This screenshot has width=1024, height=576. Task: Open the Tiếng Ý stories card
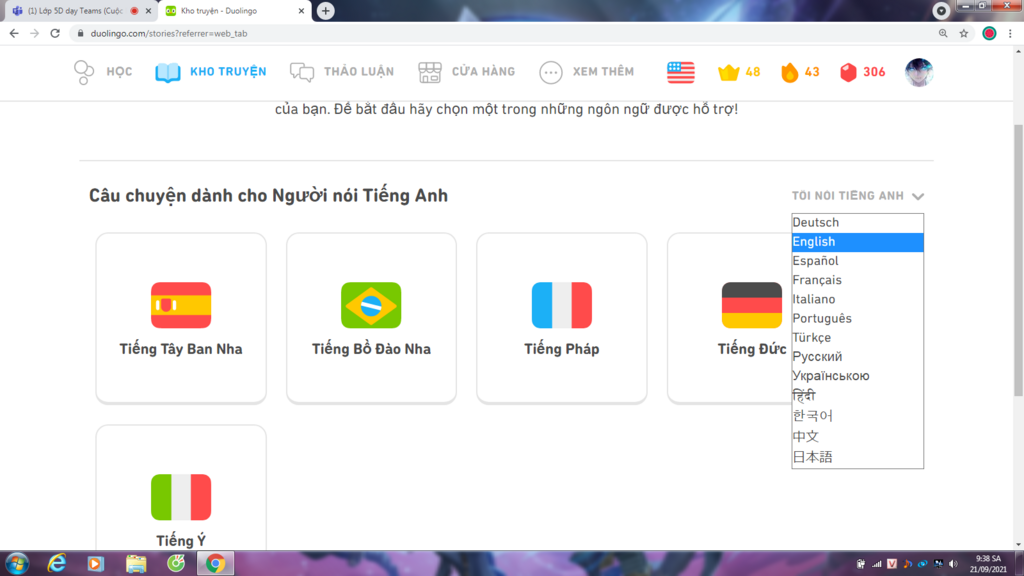point(181,487)
